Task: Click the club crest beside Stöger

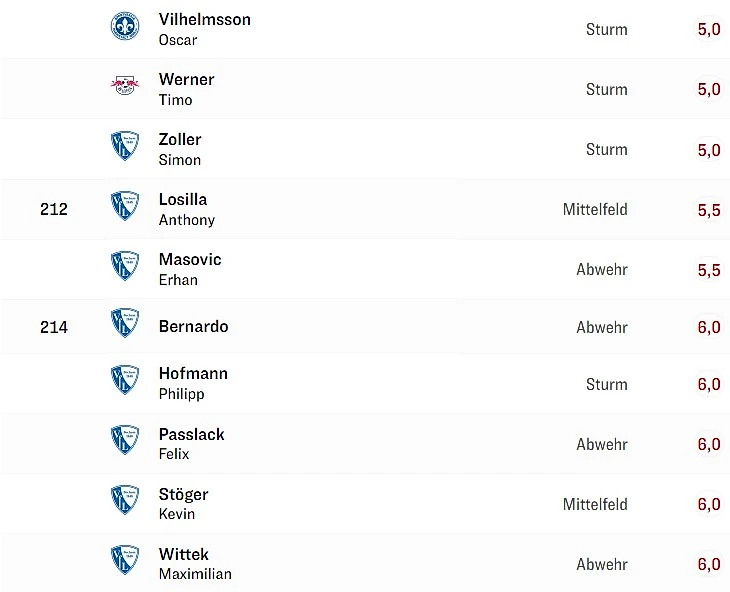Action: tap(125, 501)
